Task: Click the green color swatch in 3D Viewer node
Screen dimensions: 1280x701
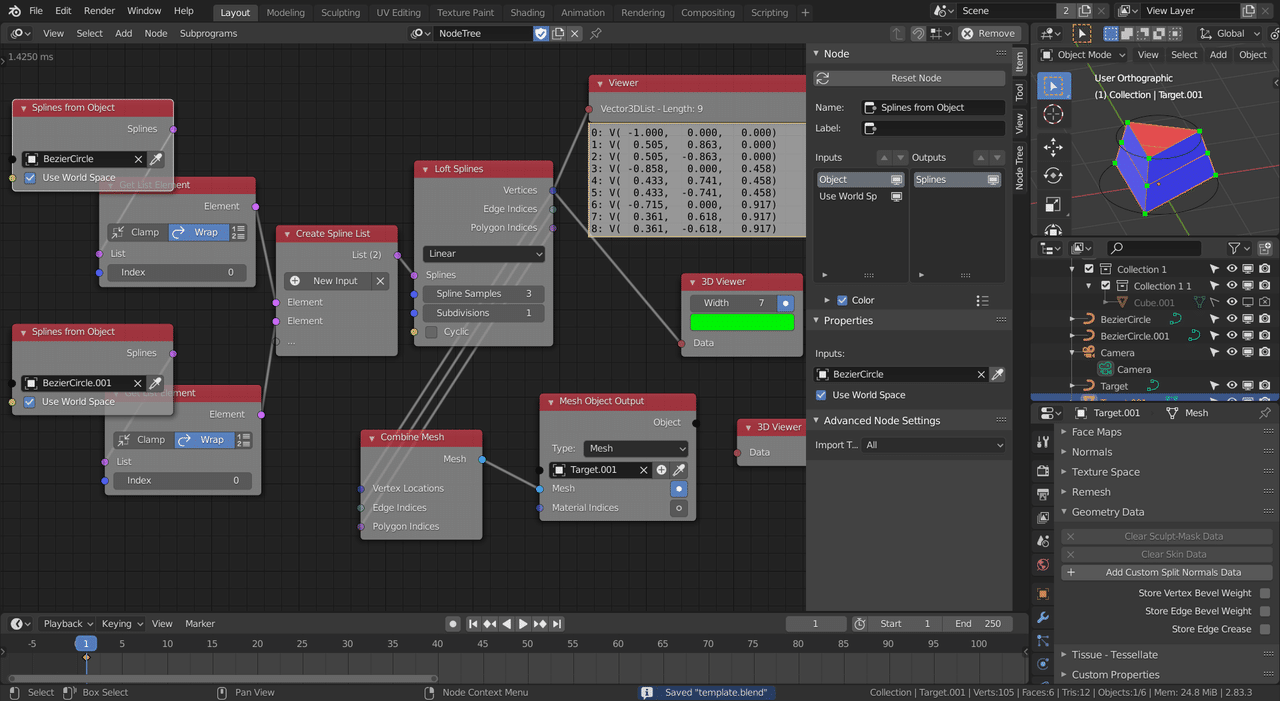Action: coord(742,322)
